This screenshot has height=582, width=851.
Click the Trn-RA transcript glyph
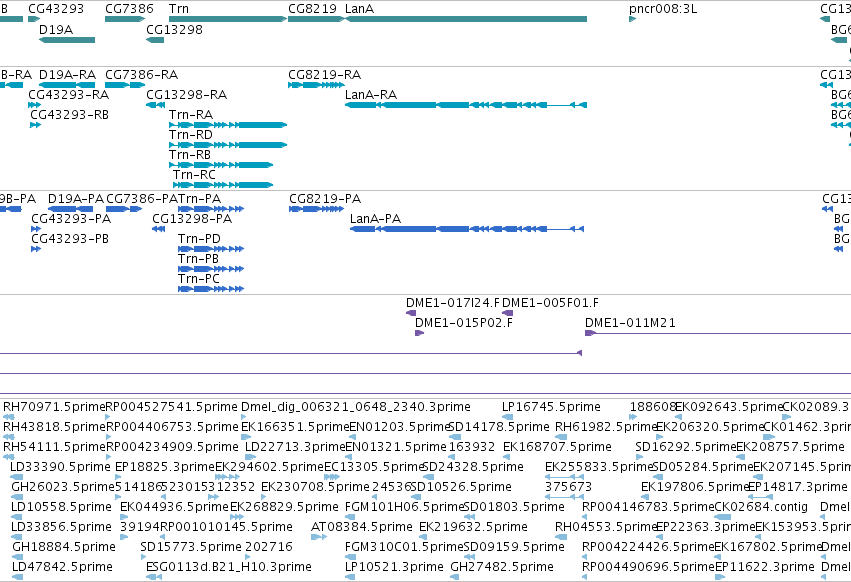pyautogui.click(x=228, y=125)
